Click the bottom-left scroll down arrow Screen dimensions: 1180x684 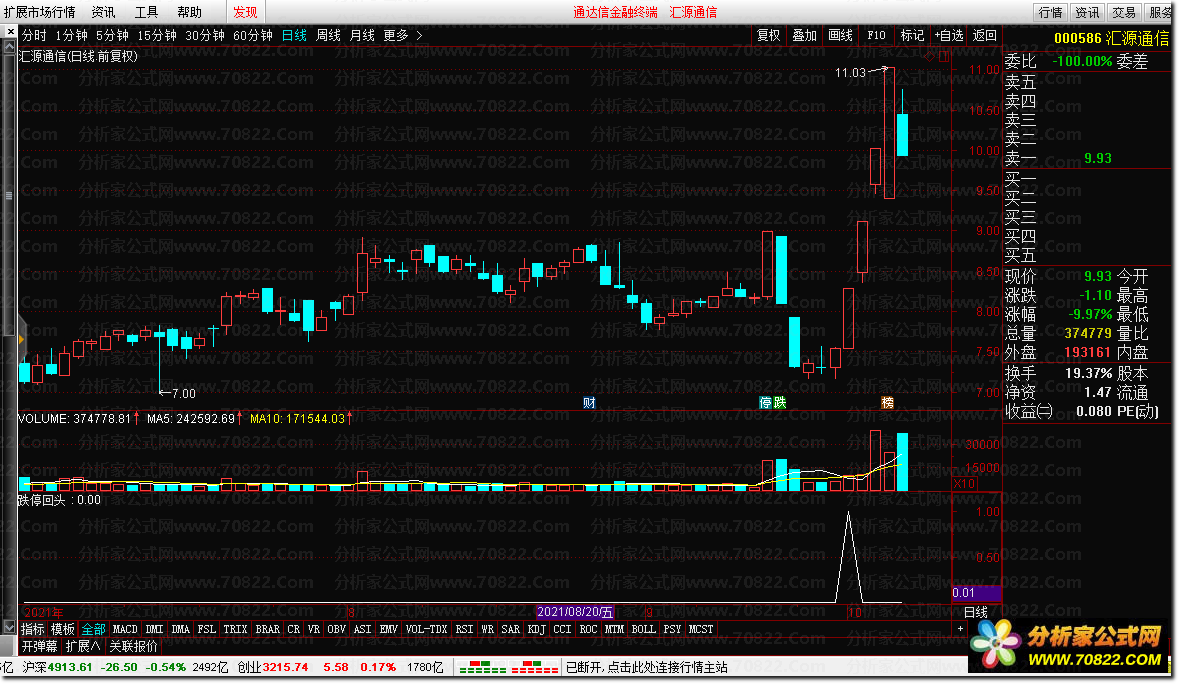pos(9,626)
